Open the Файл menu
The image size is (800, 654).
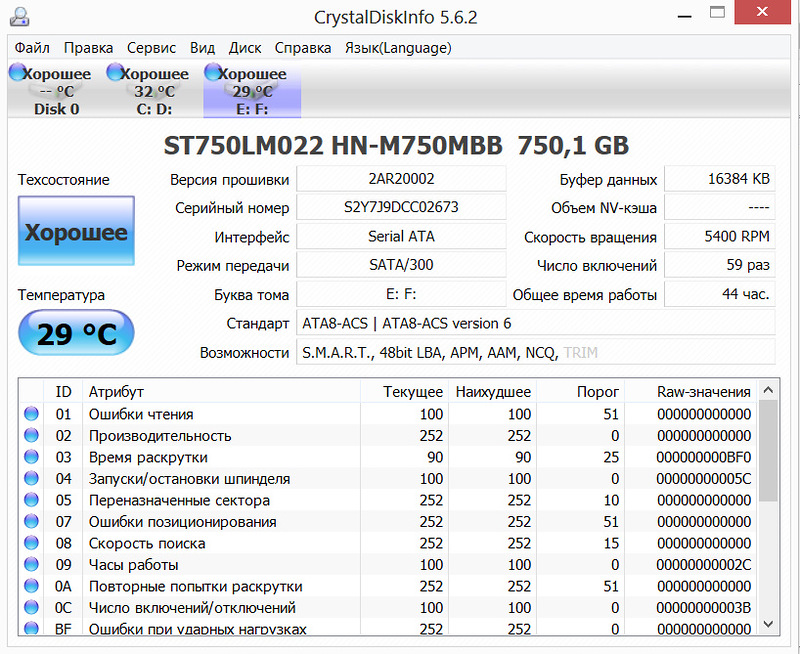32,48
